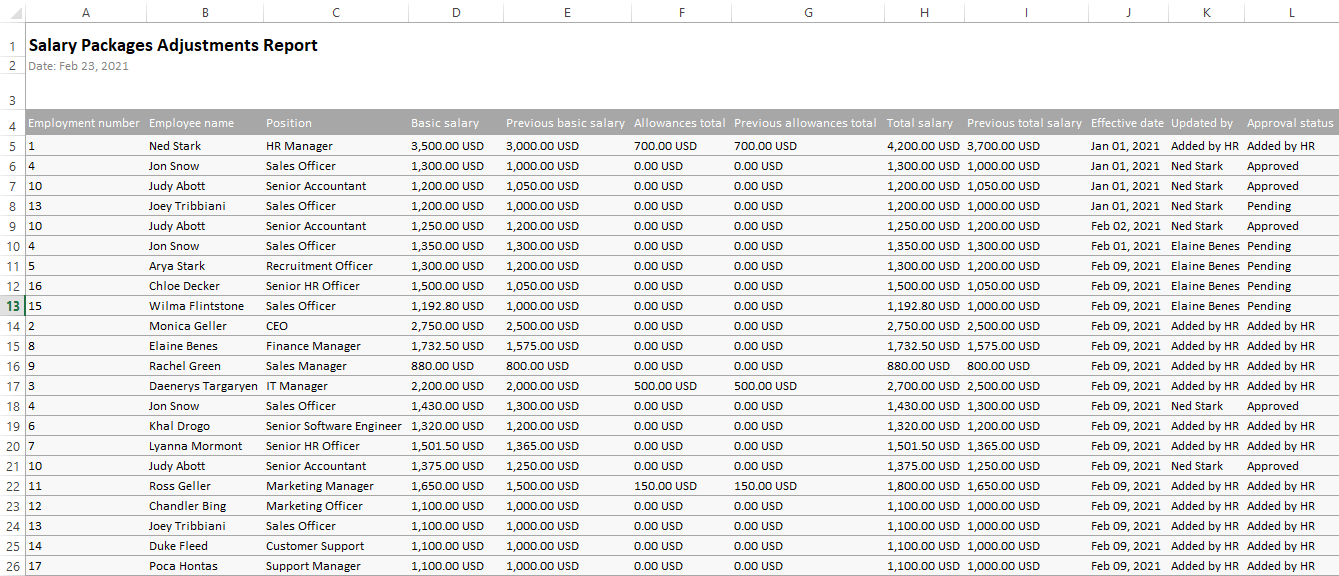The width and height of the screenshot is (1339, 576).
Task: Select the 'Daenerys Targaryen' cell
Action: tap(203, 386)
